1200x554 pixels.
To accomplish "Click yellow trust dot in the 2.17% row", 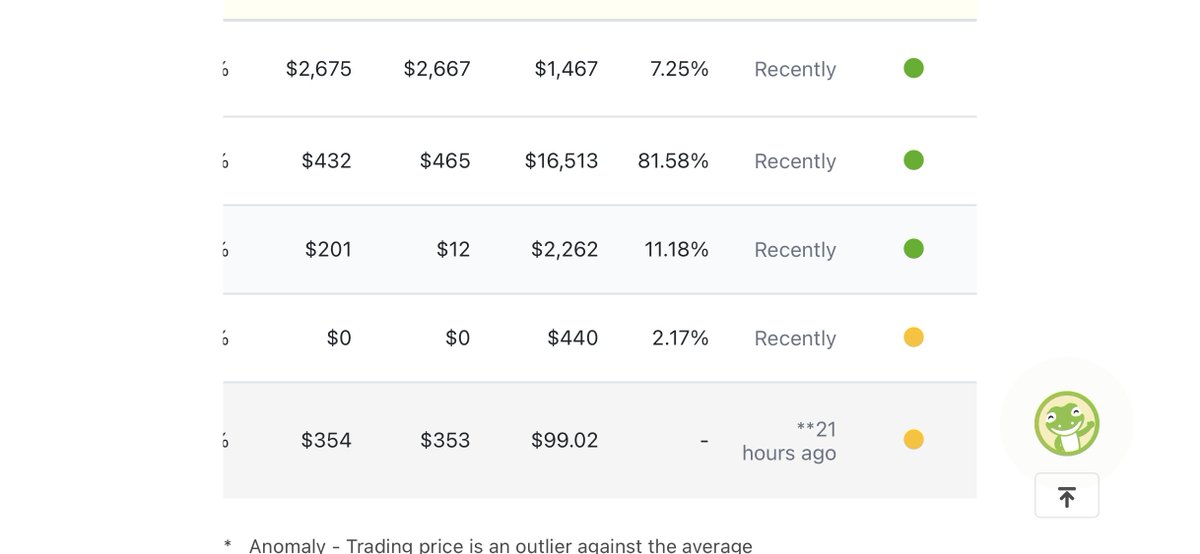I will coord(913,337).
